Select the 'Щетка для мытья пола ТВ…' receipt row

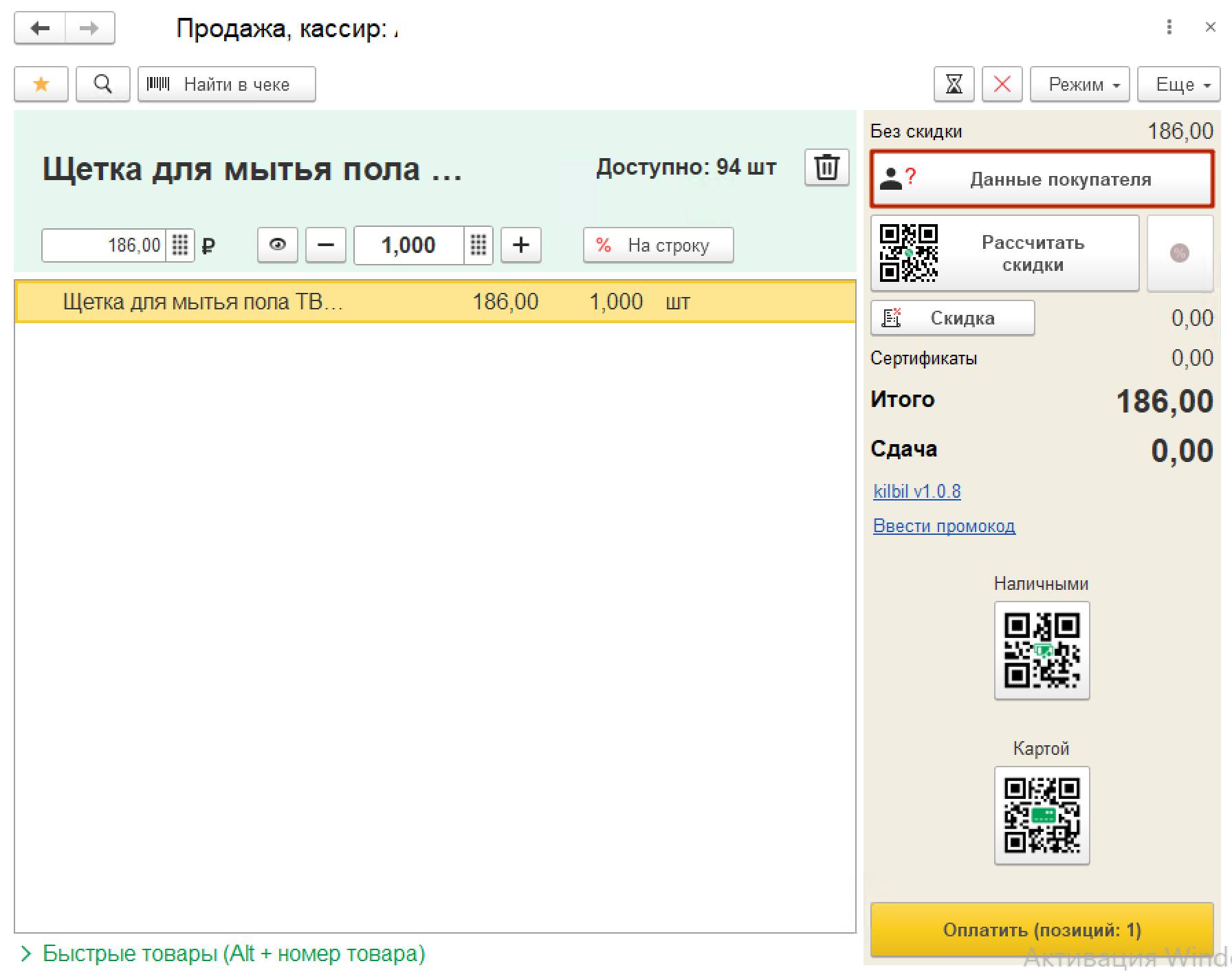coord(435,302)
